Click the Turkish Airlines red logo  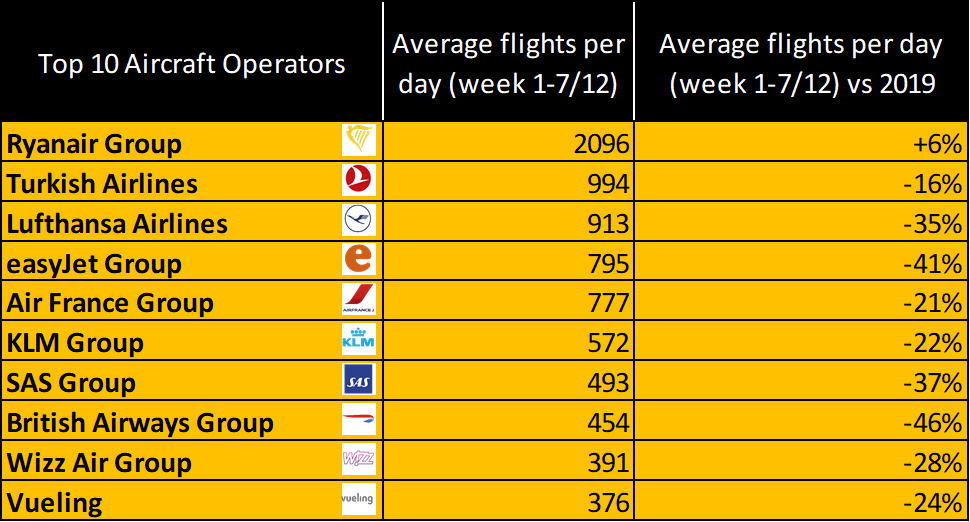[358, 181]
